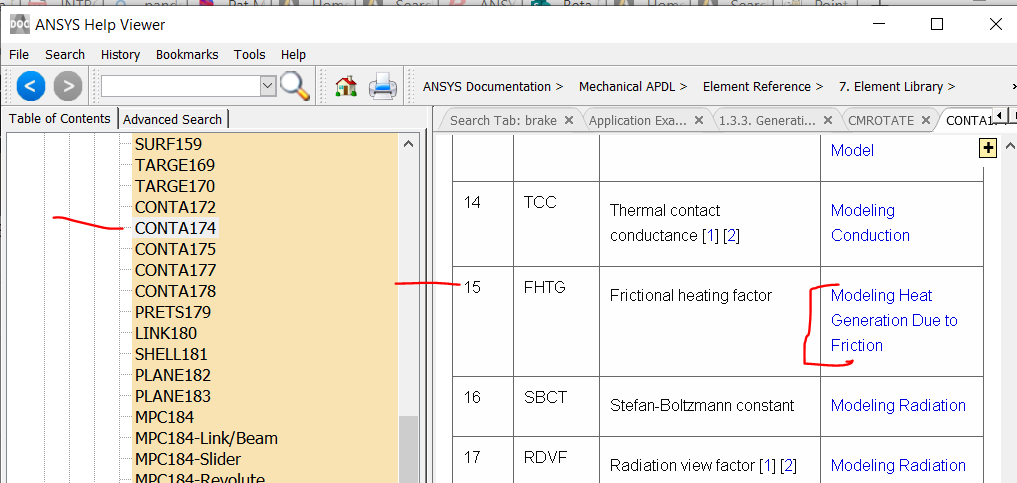1017x483 pixels.
Task: Close the Search Tab: brake tab
Action: 569,120
